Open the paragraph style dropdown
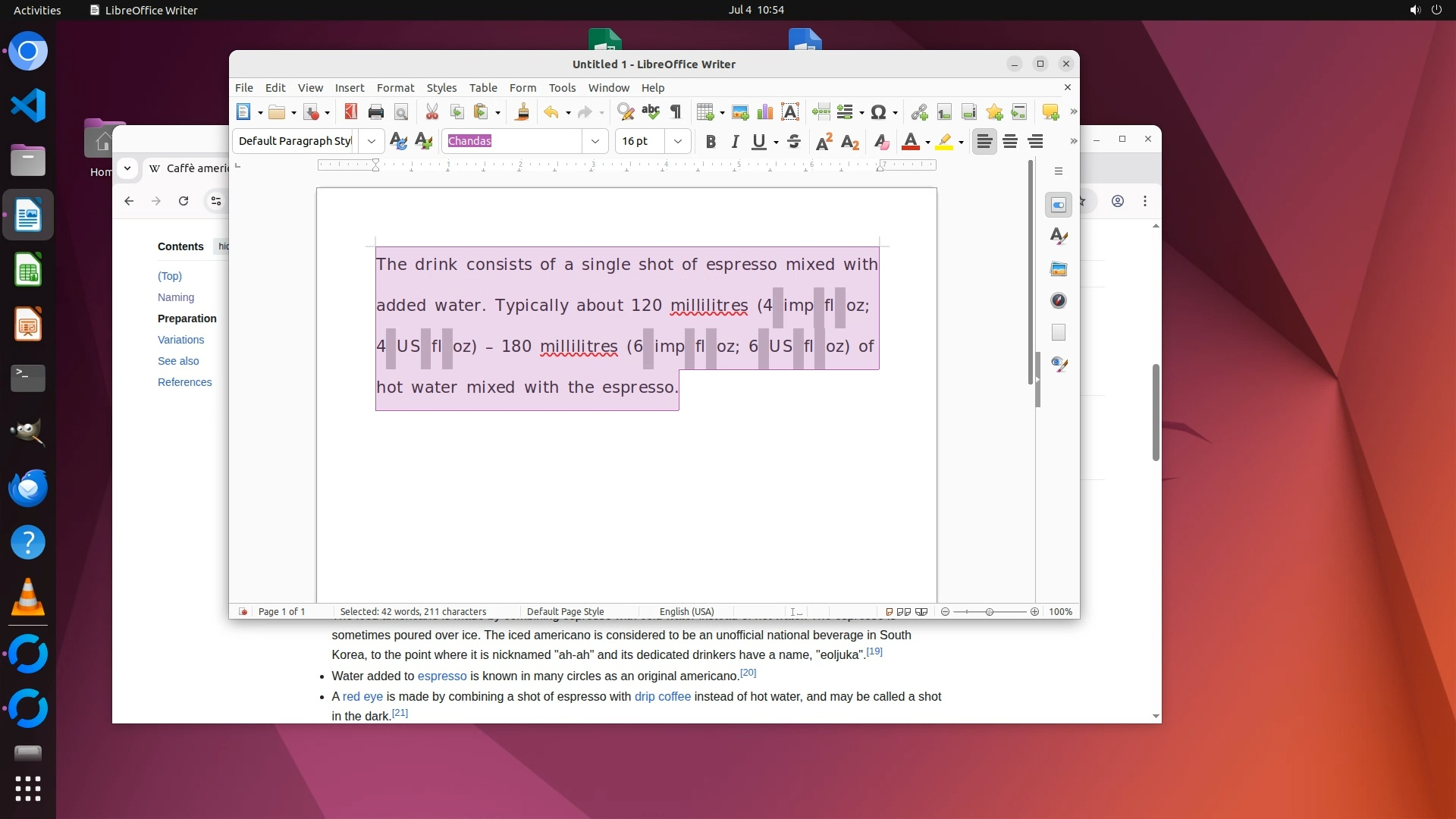Screen dimensions: 1456x819 tap(371, 141)
